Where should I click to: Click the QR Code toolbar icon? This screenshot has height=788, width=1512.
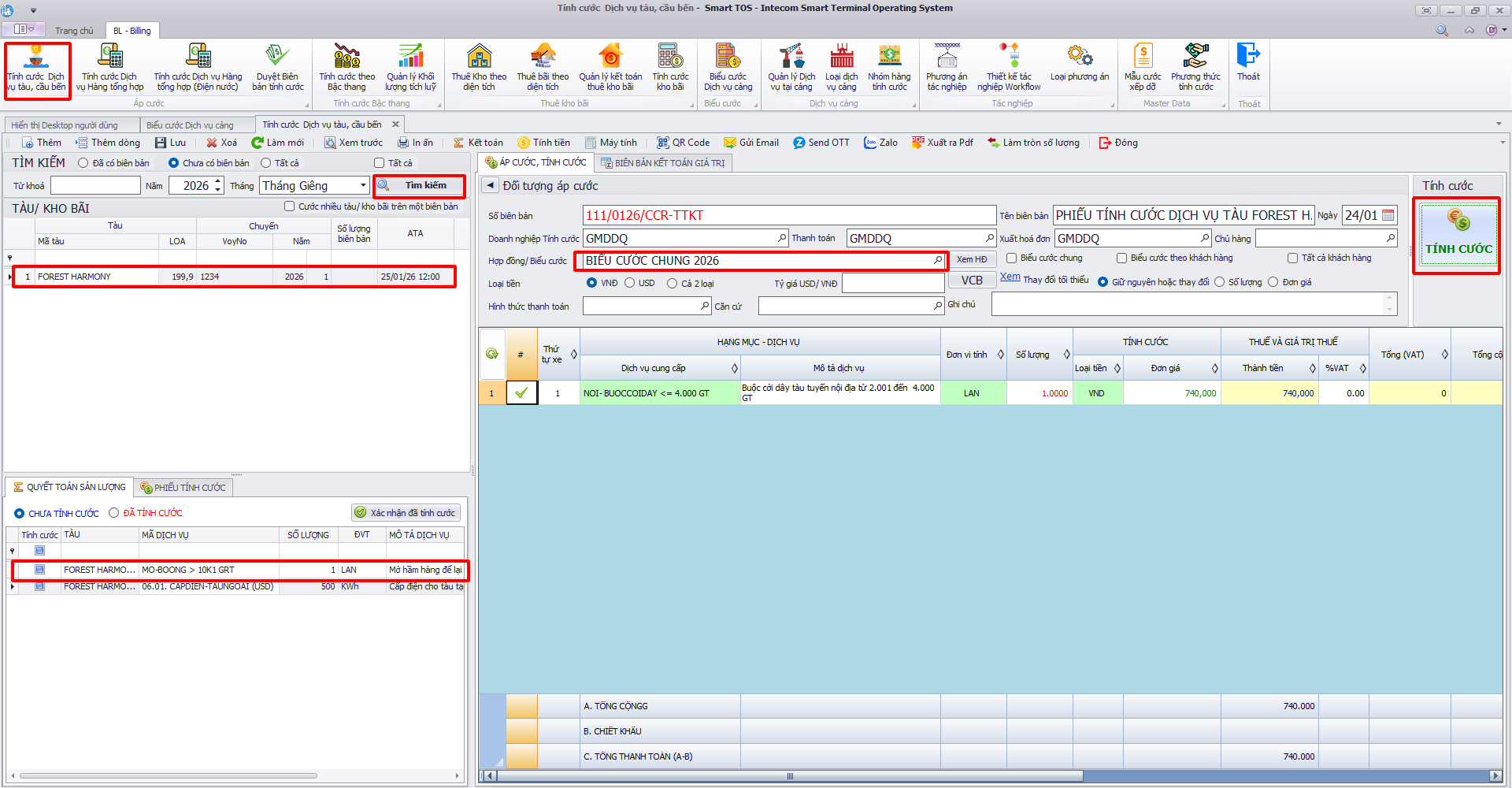click(x=684, y=143)
